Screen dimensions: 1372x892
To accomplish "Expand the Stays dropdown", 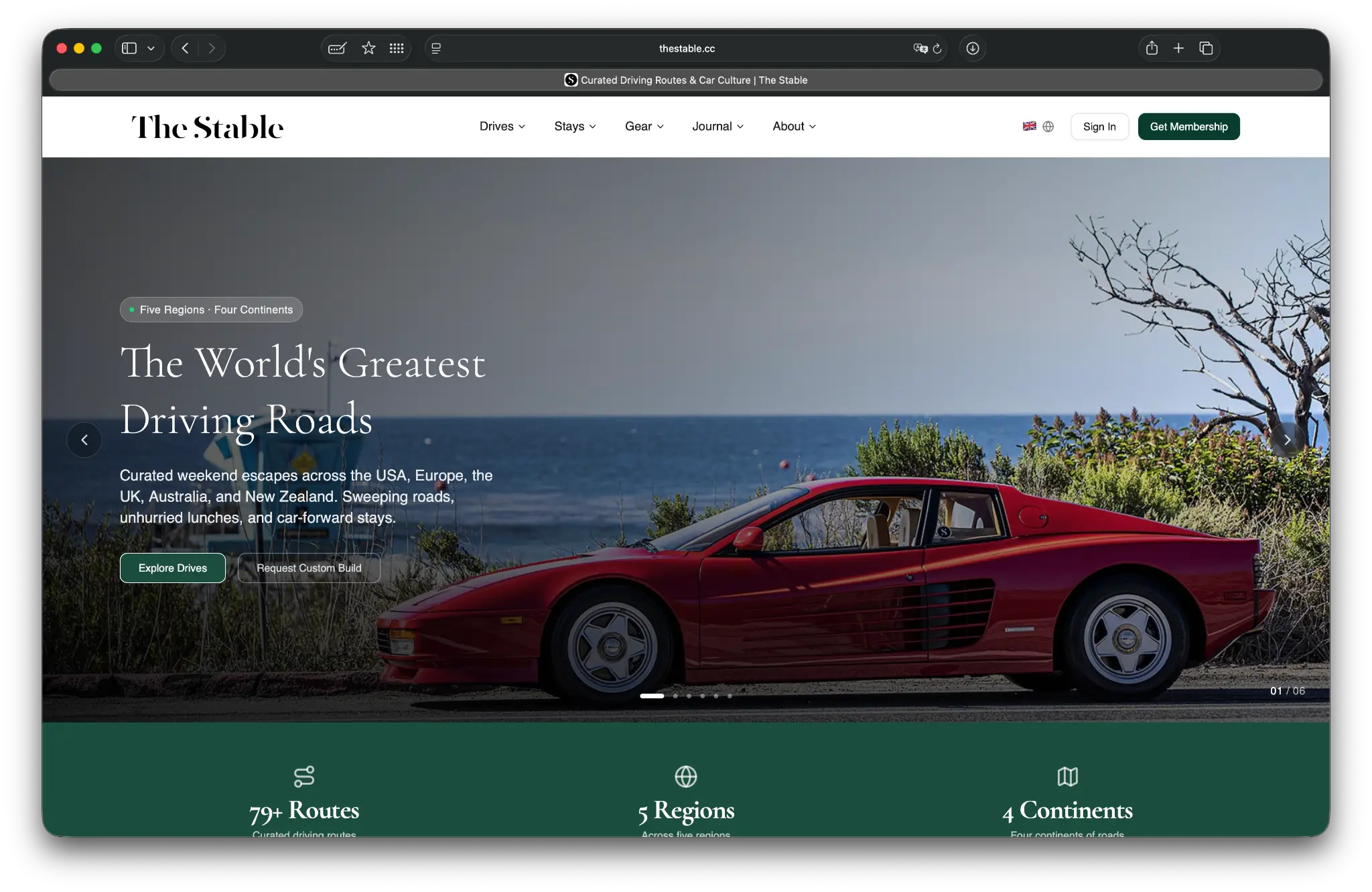I will 574,126.
